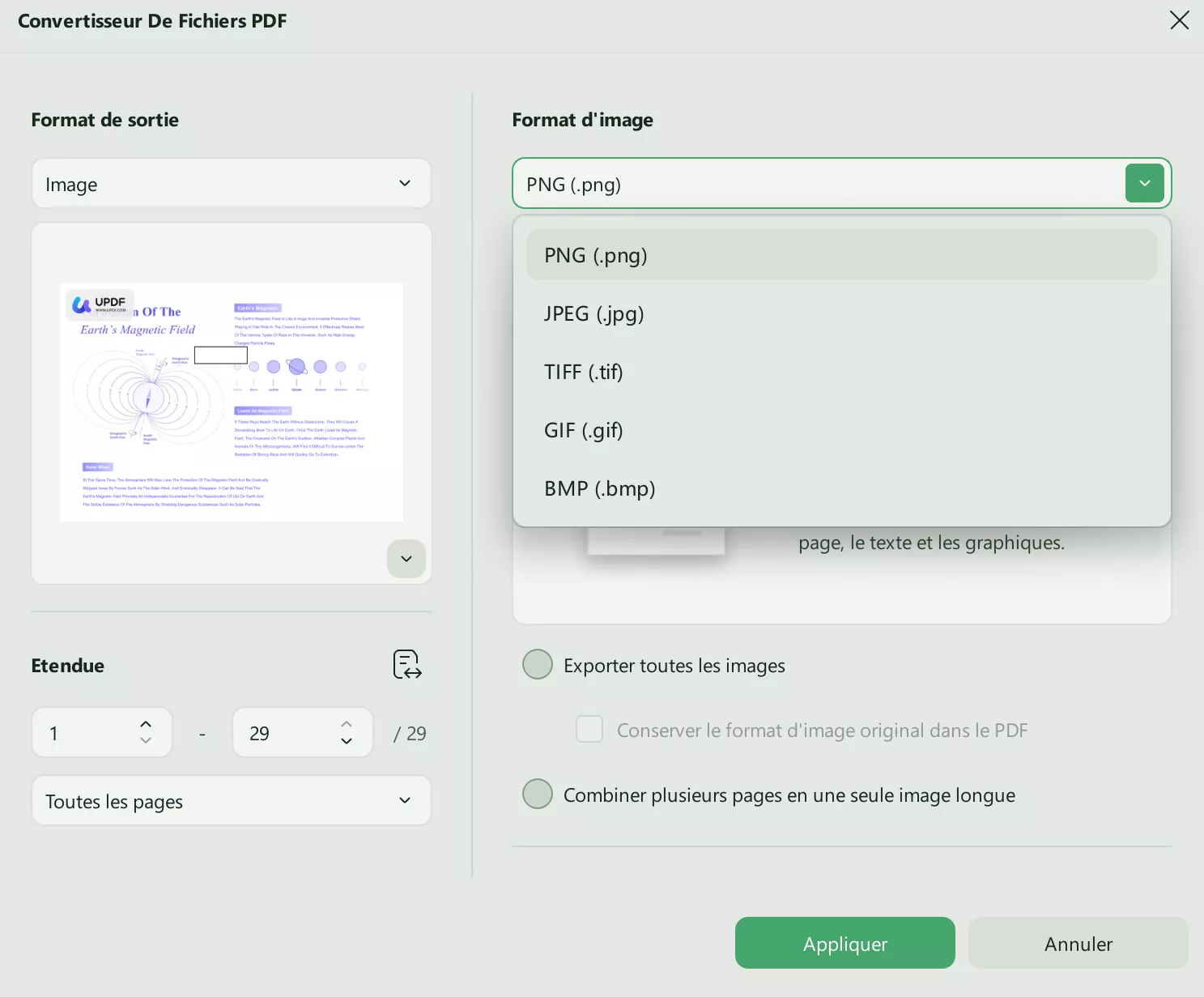1204x997 pixels.
Task: Select Exporter toutes les images radio button
Action: pos(538,664)
